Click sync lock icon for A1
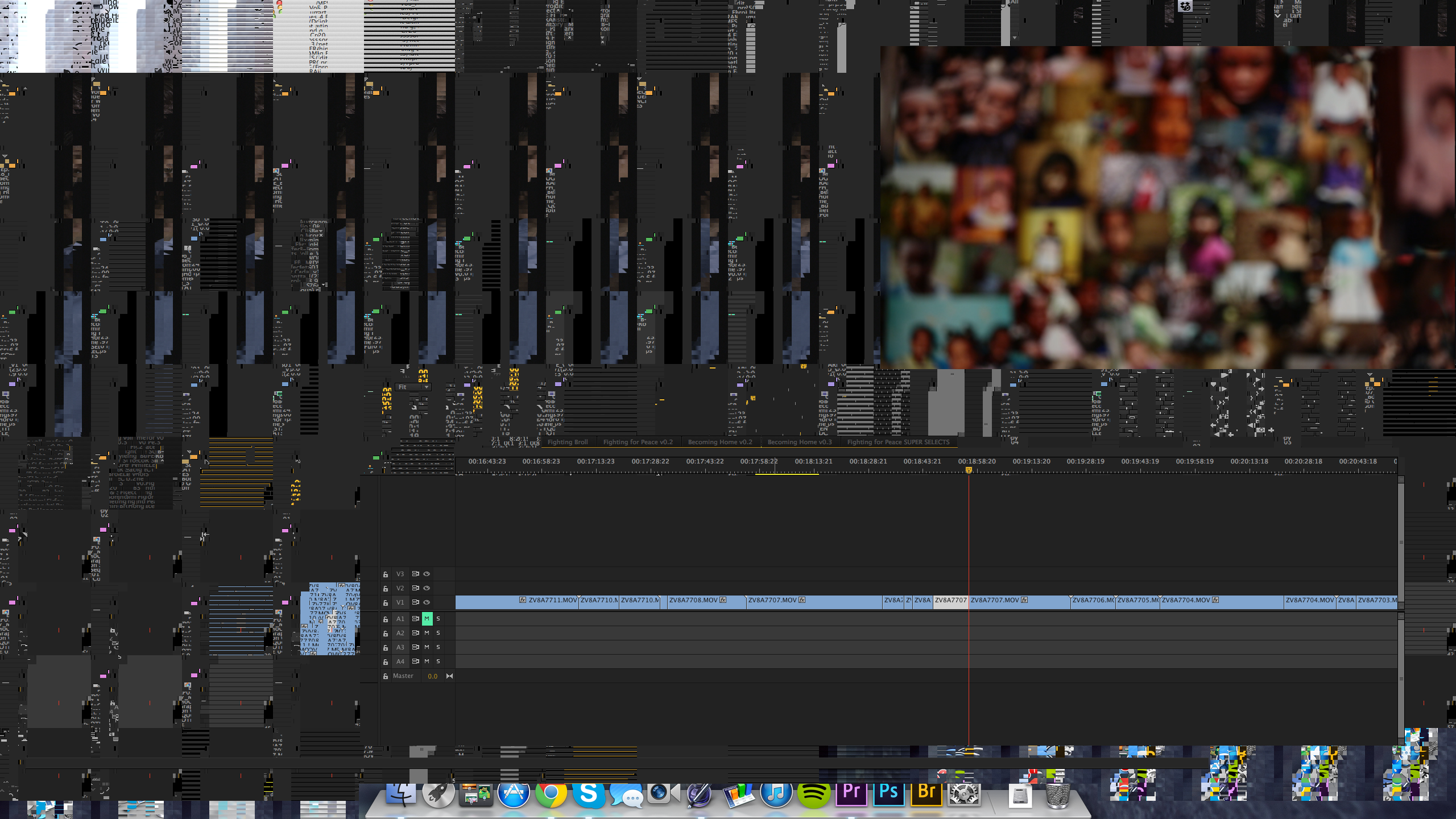This screenshot has height=819, width=1456. (415, 619)
